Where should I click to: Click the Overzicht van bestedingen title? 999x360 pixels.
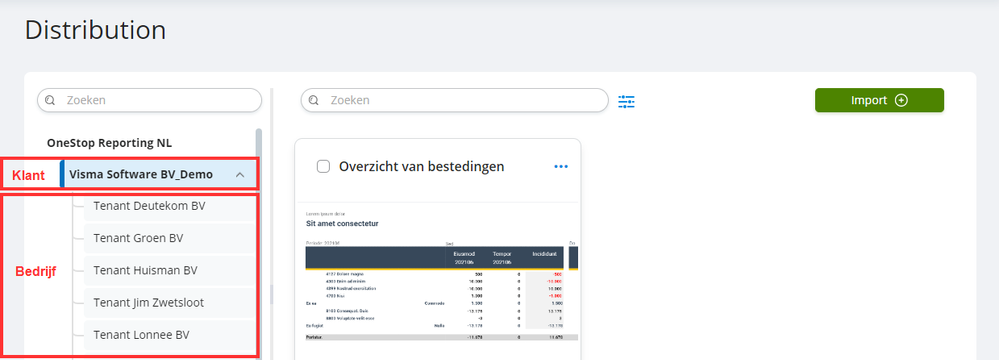[x=422, y=167]
